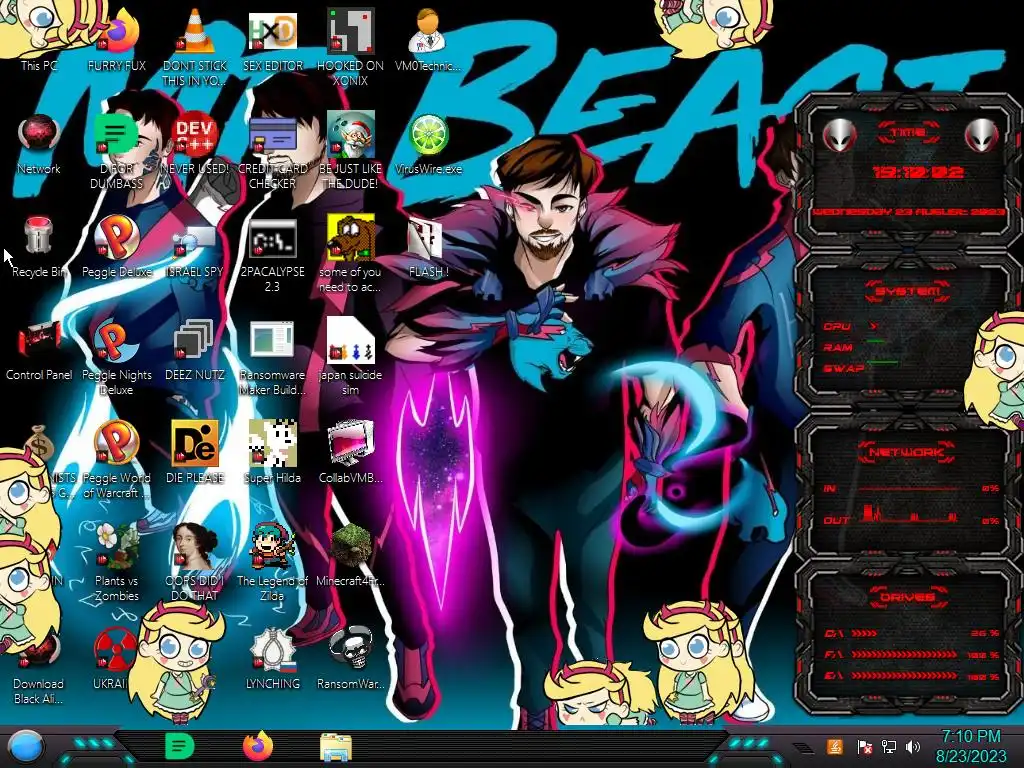Open Ransomware Maker Build... shortcut

click(272, 357)
